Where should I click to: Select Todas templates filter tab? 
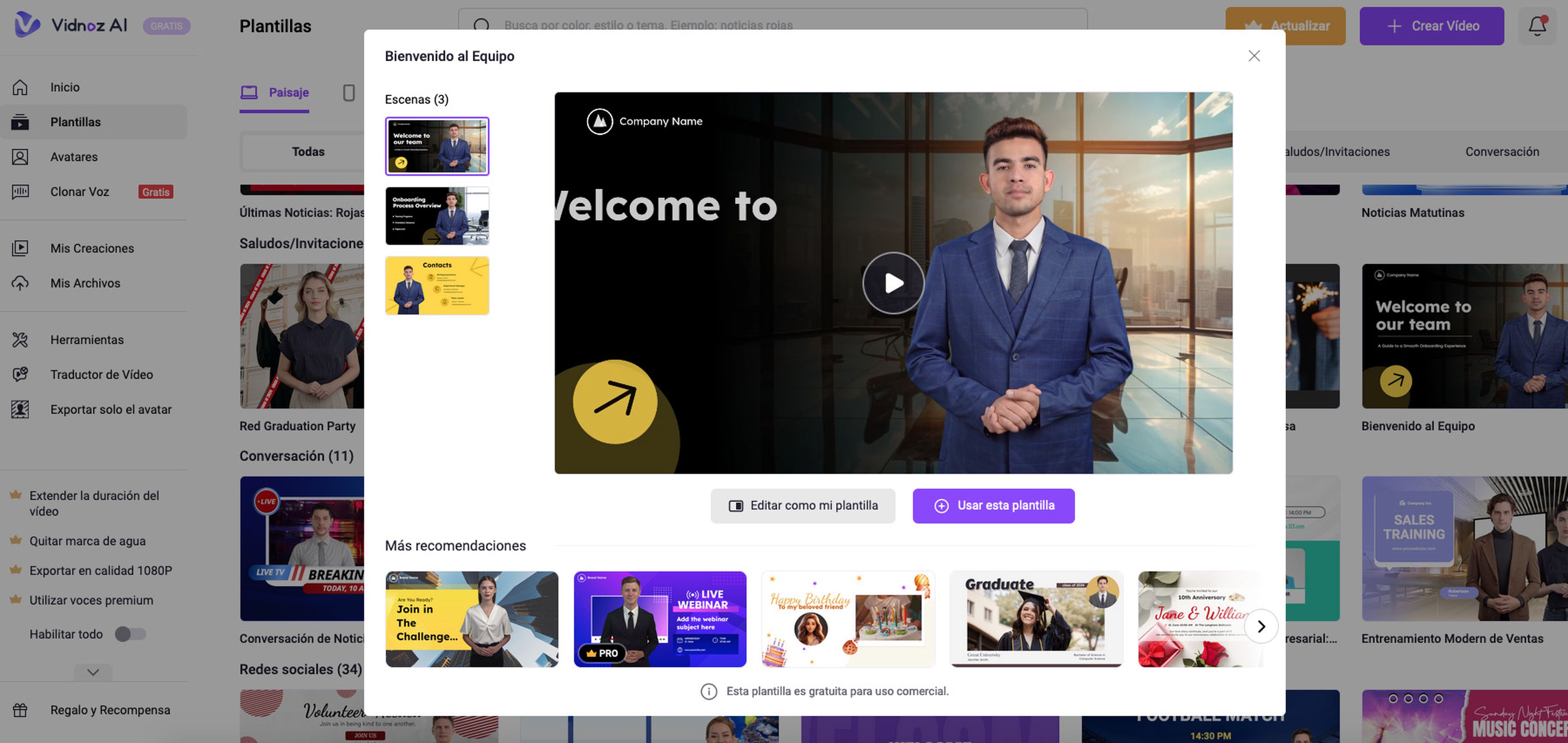coord(307,152)
